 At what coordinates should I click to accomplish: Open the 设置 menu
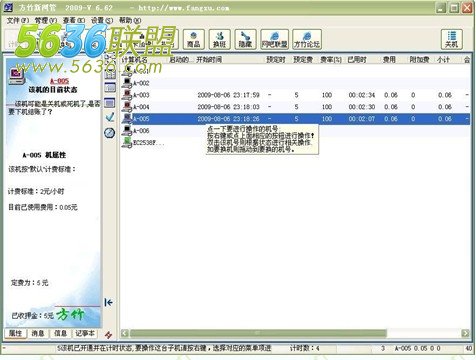[x=102, y=21]
